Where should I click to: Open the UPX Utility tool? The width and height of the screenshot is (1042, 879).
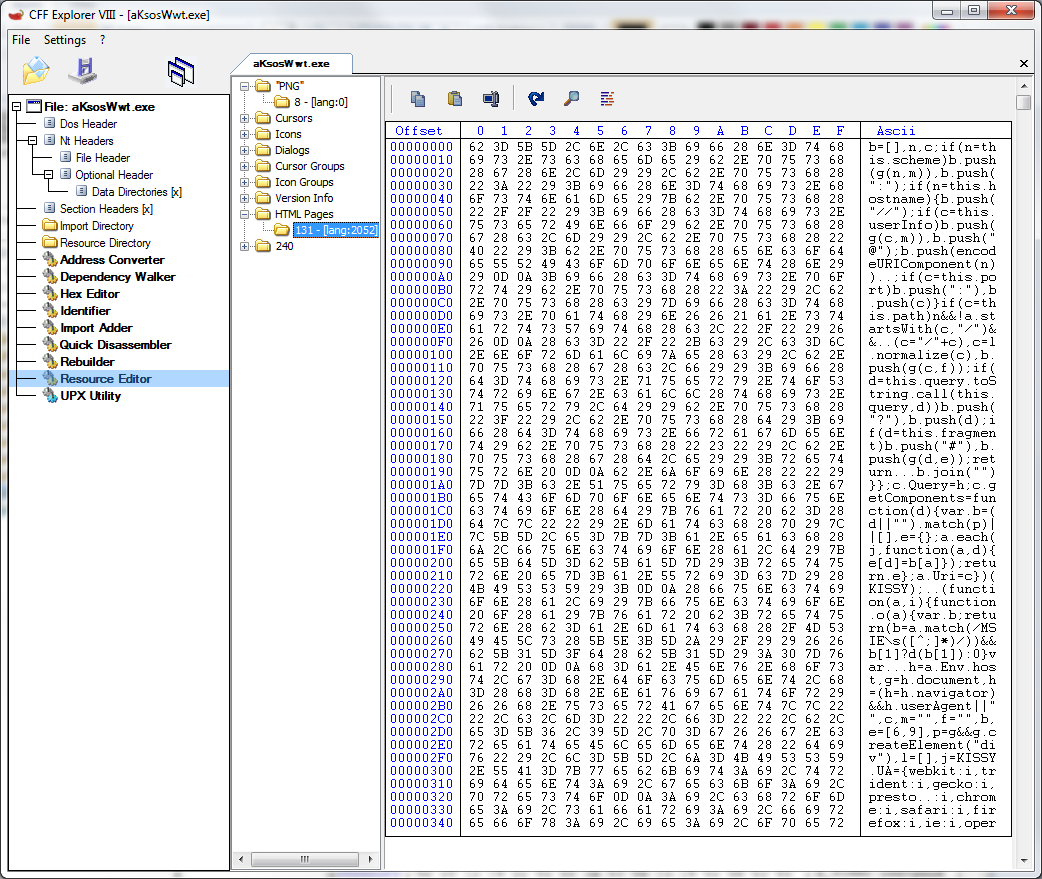90,396
